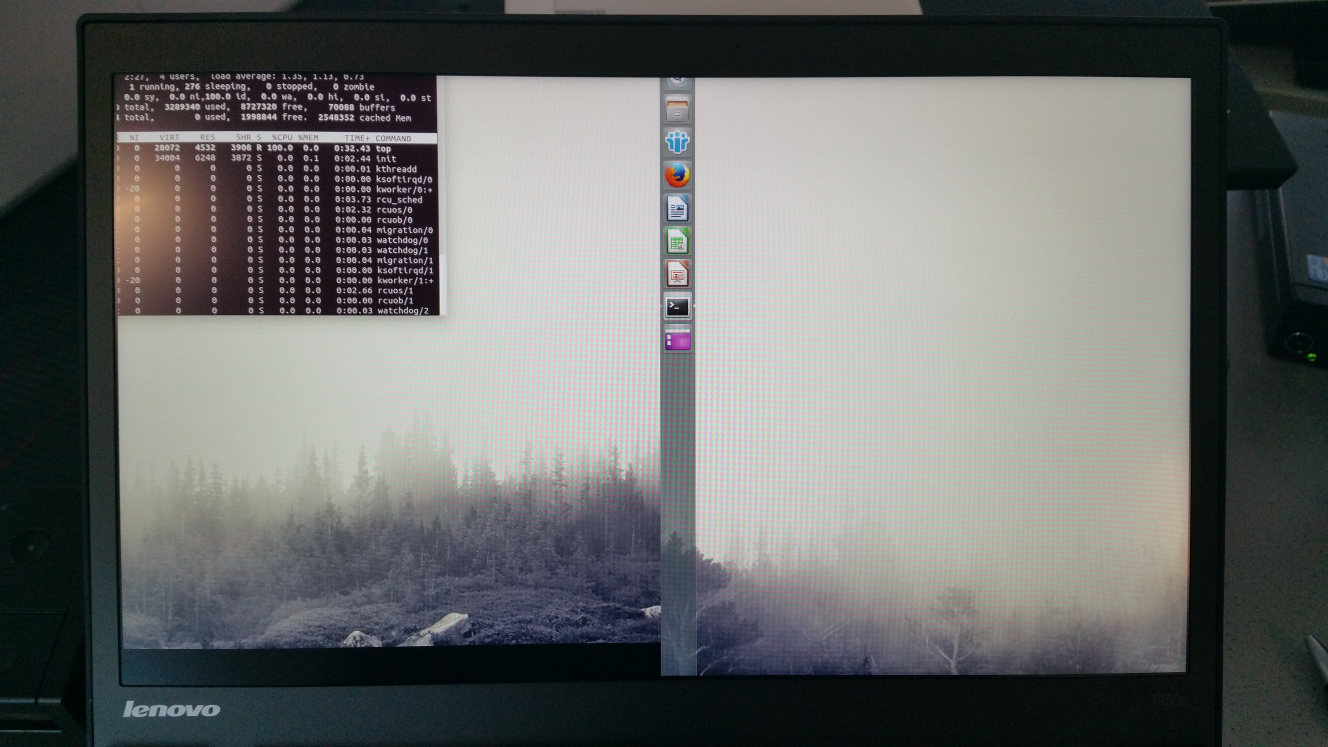Launch LibreOffice Impress
The image size is (1328, 747).
tap(678, 273)
